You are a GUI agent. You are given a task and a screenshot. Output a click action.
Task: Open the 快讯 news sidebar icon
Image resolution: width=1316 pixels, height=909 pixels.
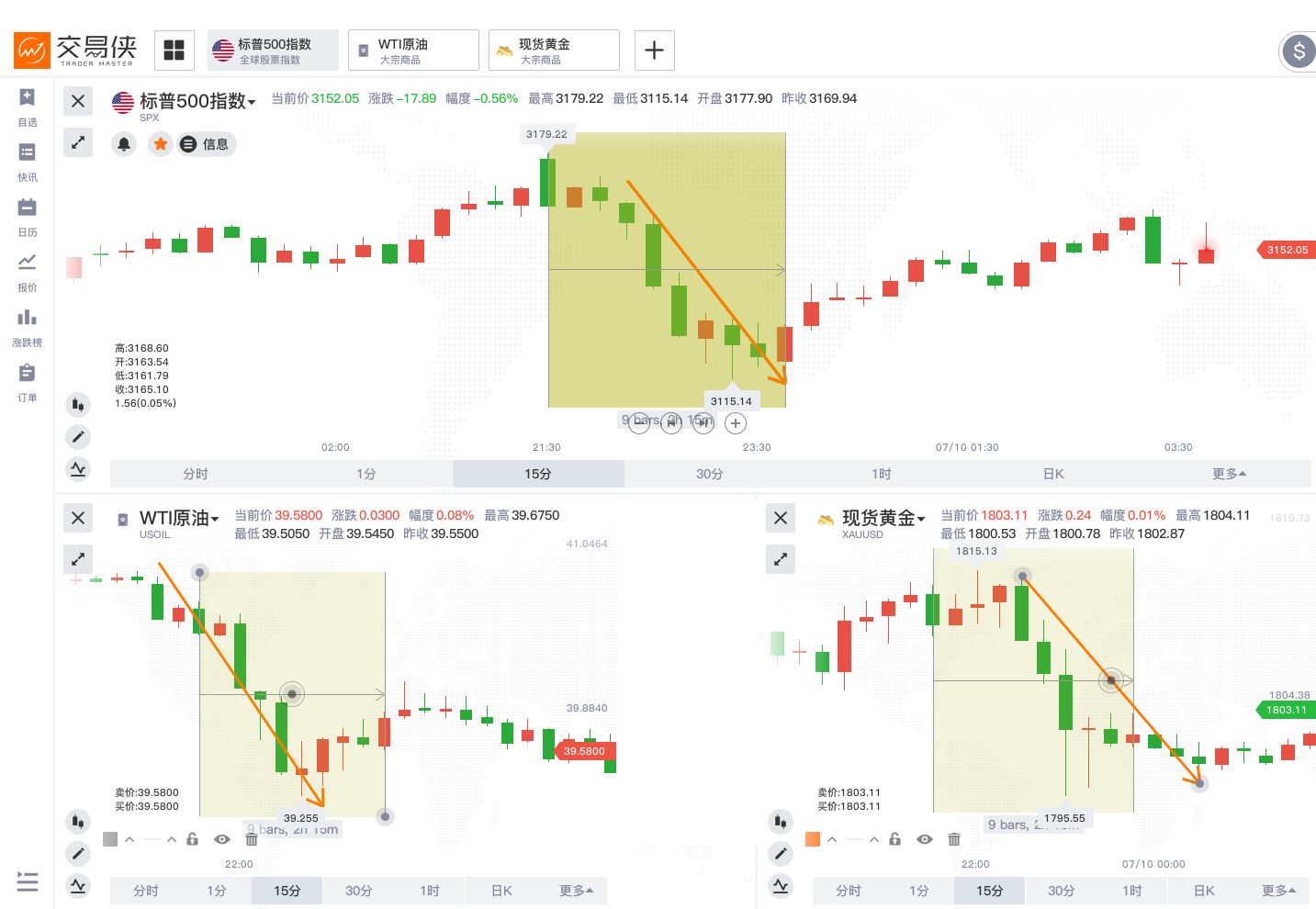click(x=27, y=161)
